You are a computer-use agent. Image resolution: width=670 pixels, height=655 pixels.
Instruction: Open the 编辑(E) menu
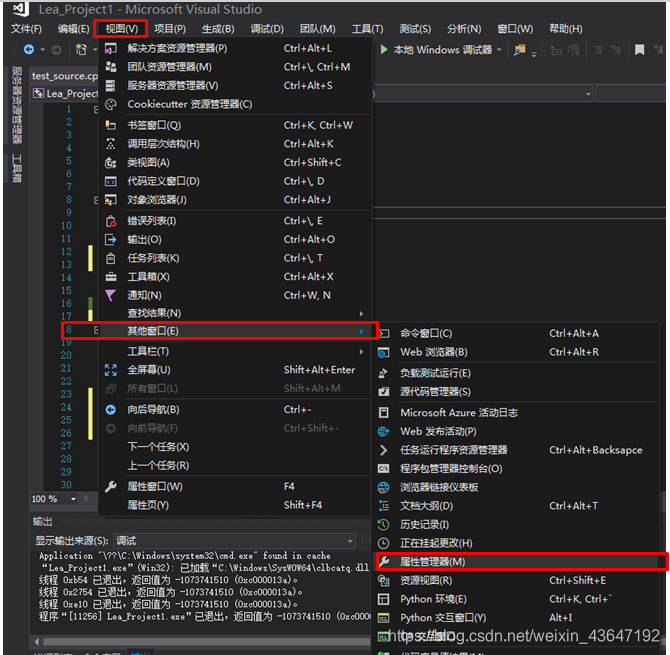pyautogui.click(x=73, y=29)
